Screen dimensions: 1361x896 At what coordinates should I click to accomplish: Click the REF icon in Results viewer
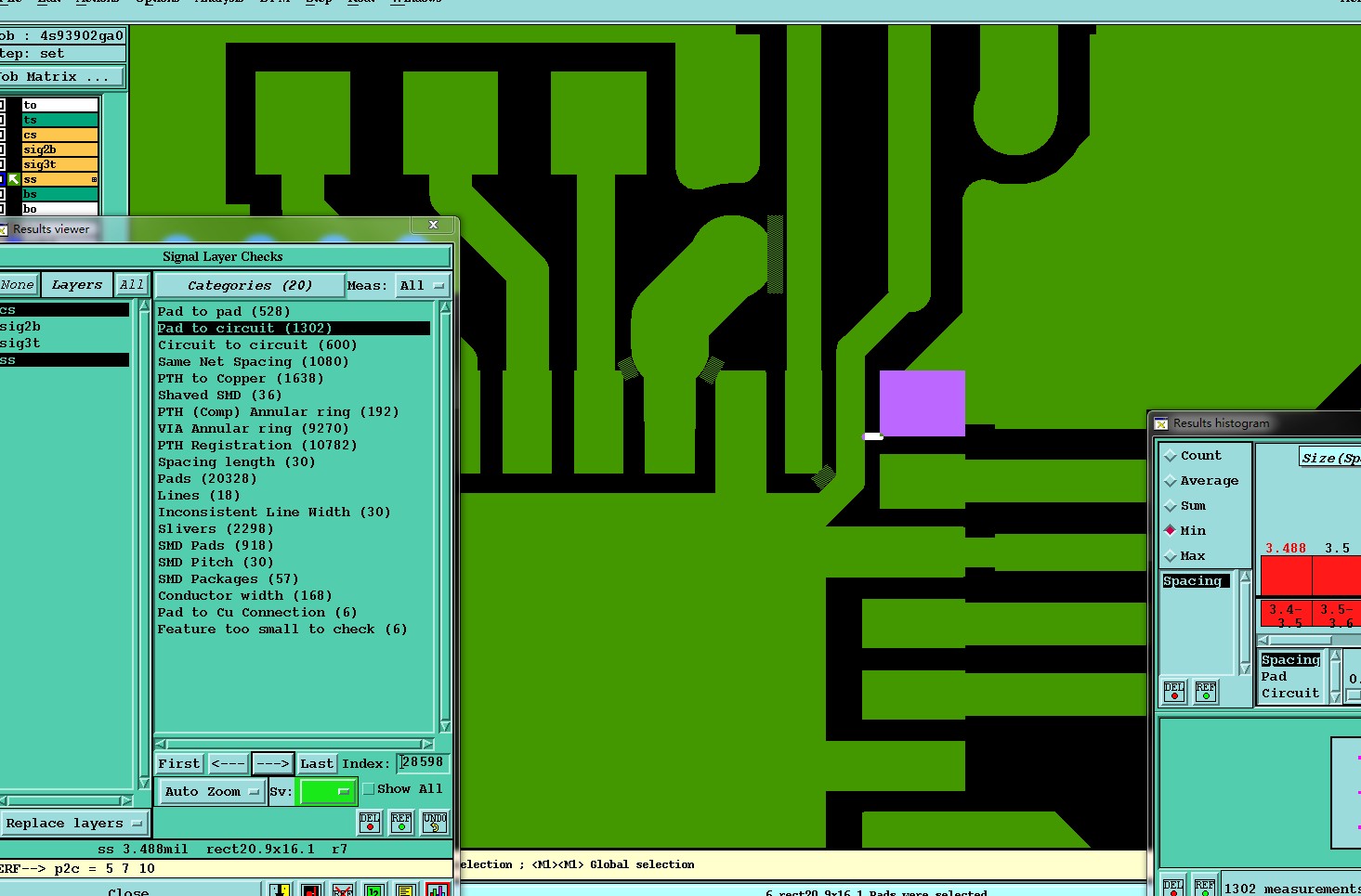[x=401, y=823]
